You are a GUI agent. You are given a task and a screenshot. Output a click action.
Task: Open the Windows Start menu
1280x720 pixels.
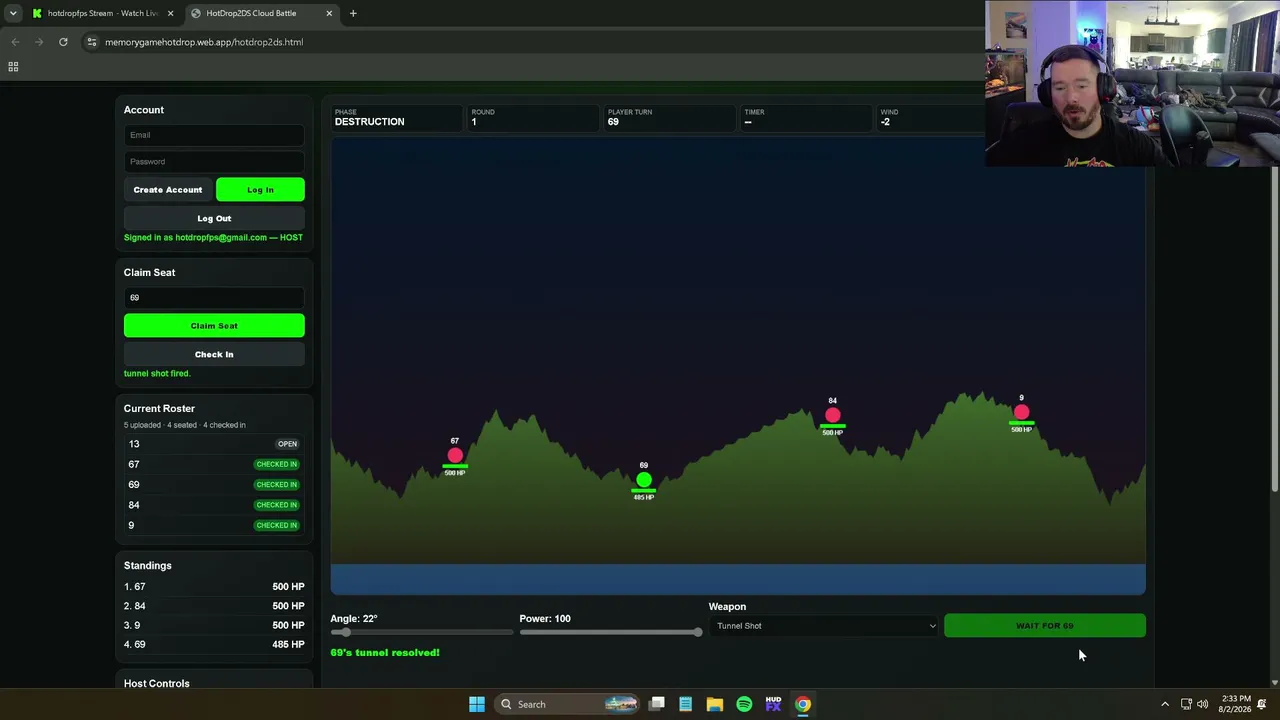[x=477, y=704]
